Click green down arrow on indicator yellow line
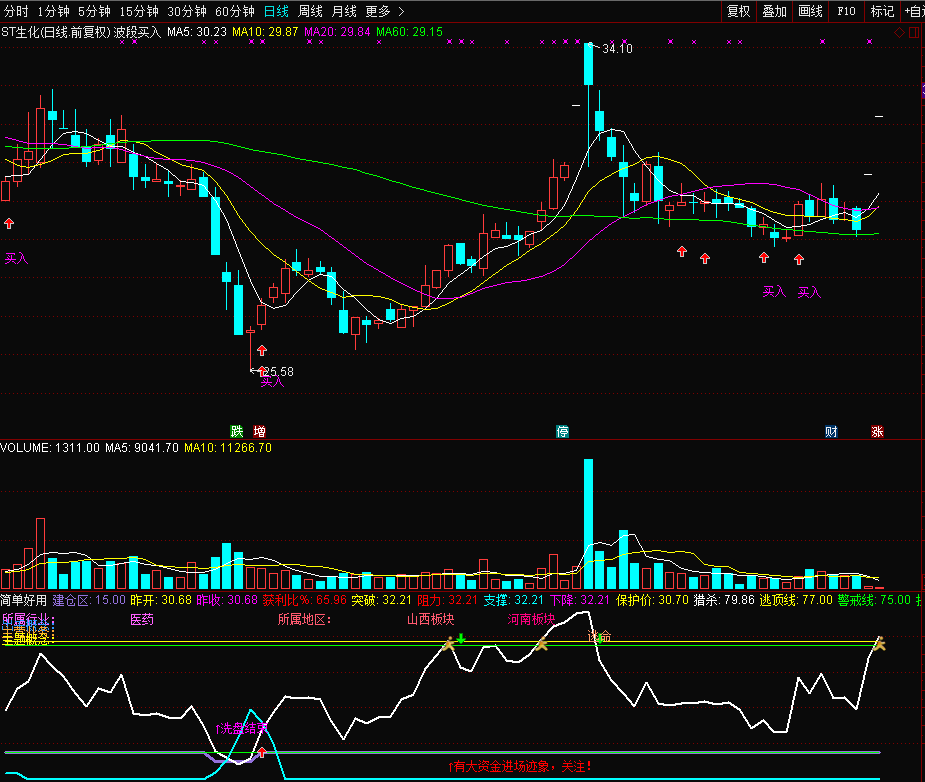925x782 pixels. tap(461, 638)
